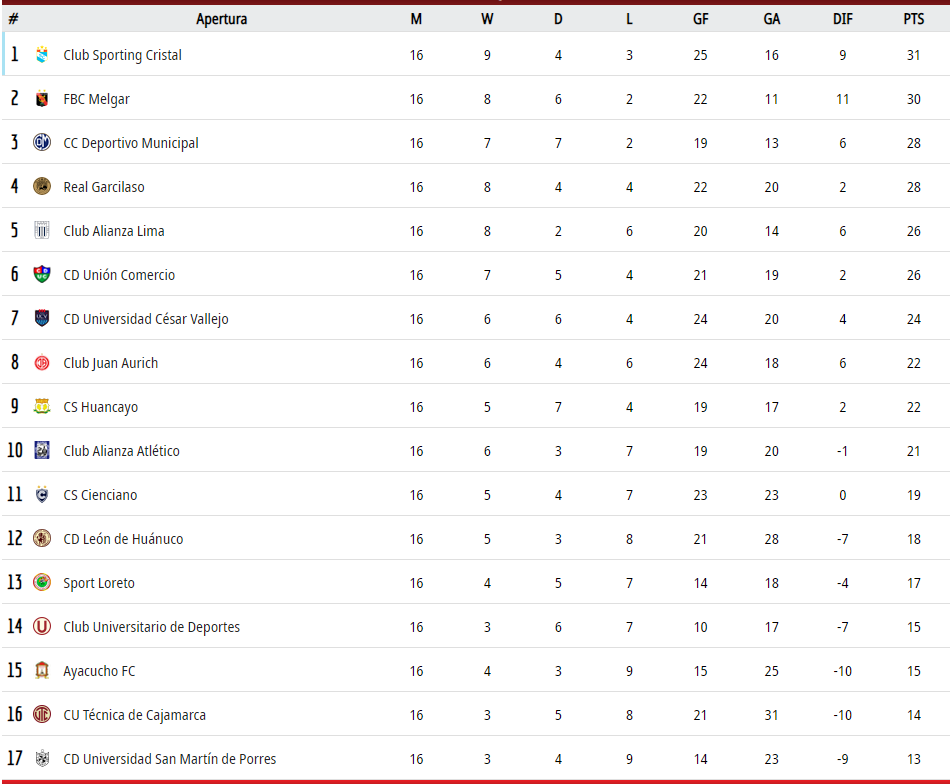Image resolution: width=950 pixels, height=784 pixels.
Task: Click the CC Deportivo Municipal crest icon
Action: 42,142
